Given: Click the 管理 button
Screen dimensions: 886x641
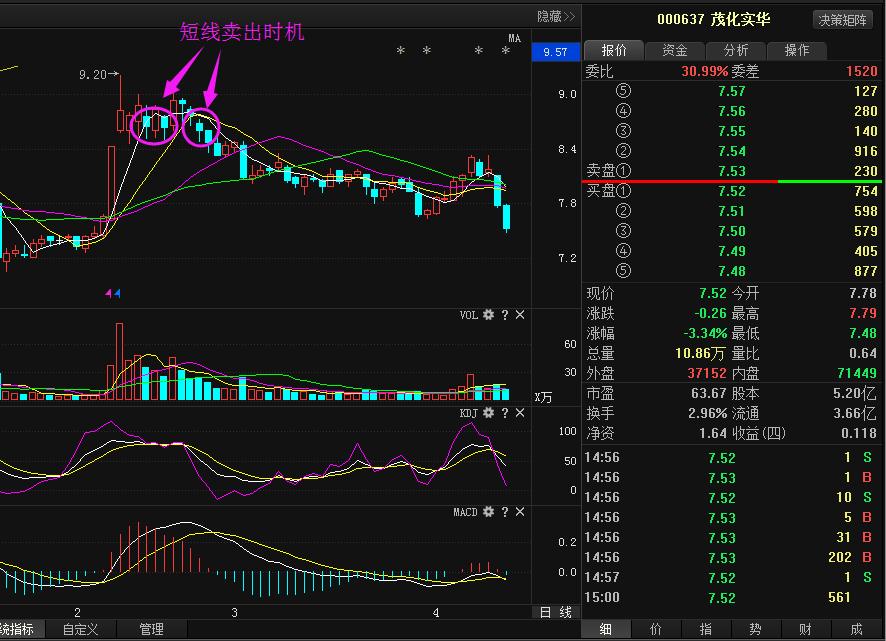Looking at the screenshot, I should point(152,629).
